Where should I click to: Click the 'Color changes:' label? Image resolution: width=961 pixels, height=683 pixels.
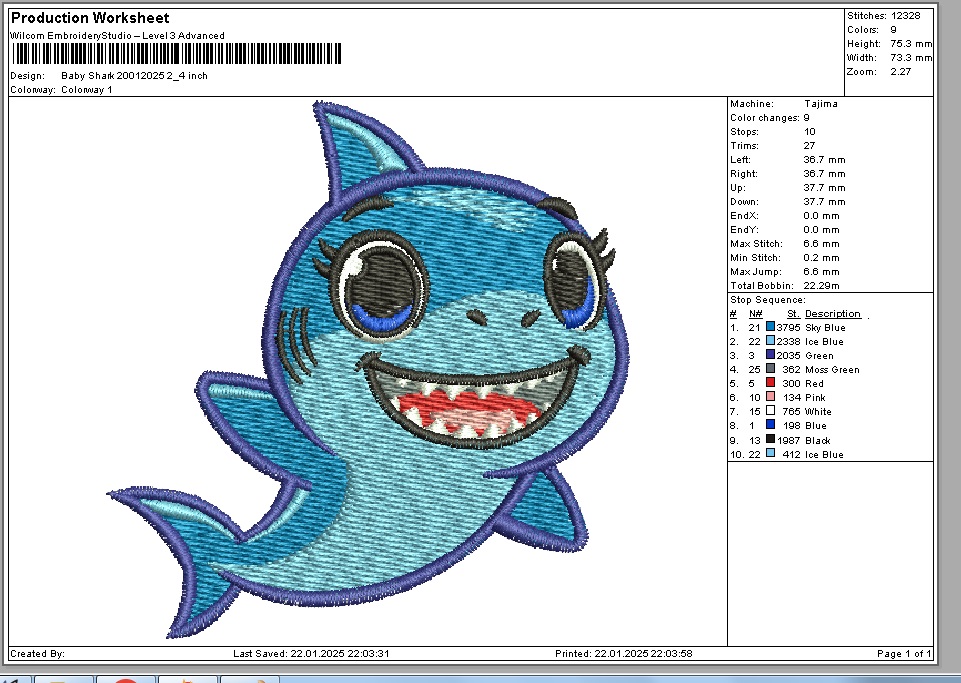765,118
